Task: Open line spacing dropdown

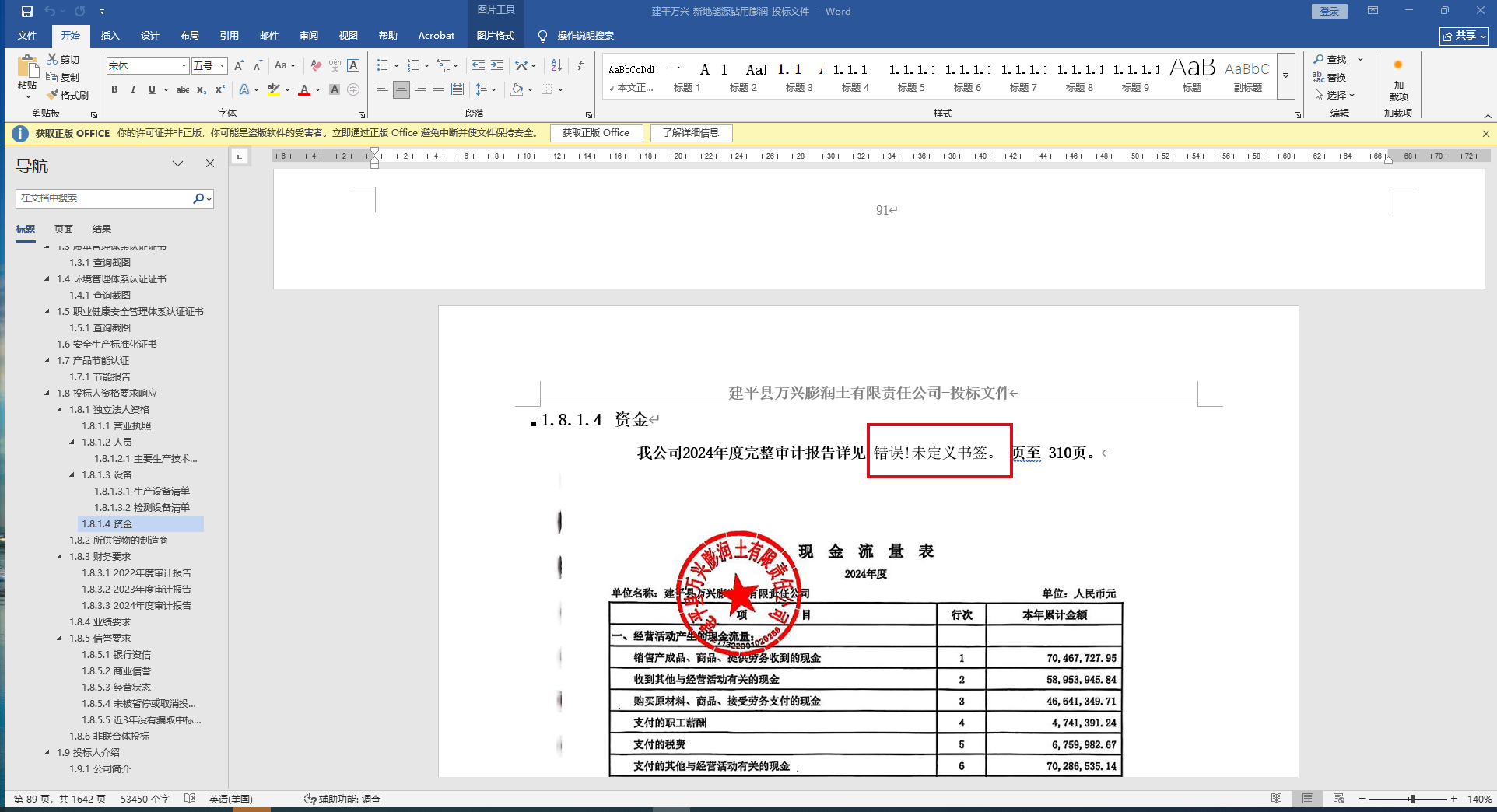Action: point(486,89)
